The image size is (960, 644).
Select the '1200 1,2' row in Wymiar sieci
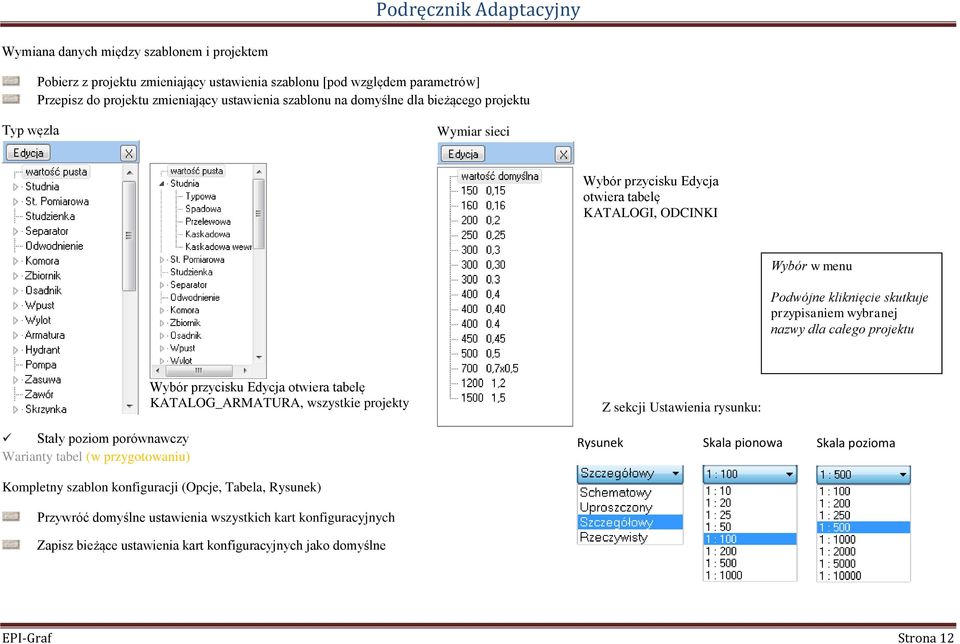(483, 383)
